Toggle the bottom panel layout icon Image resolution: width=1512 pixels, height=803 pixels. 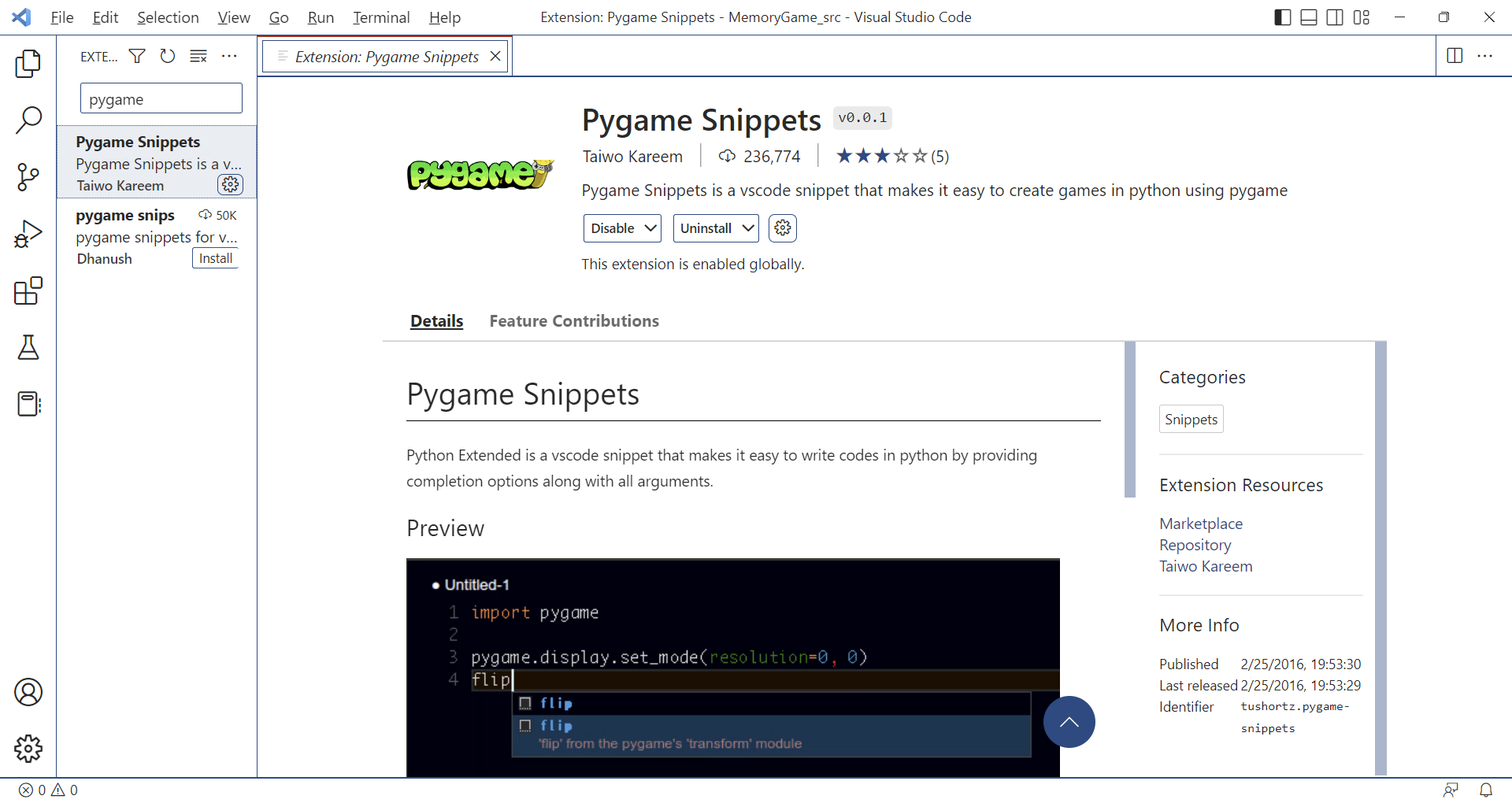[1309, 17]
